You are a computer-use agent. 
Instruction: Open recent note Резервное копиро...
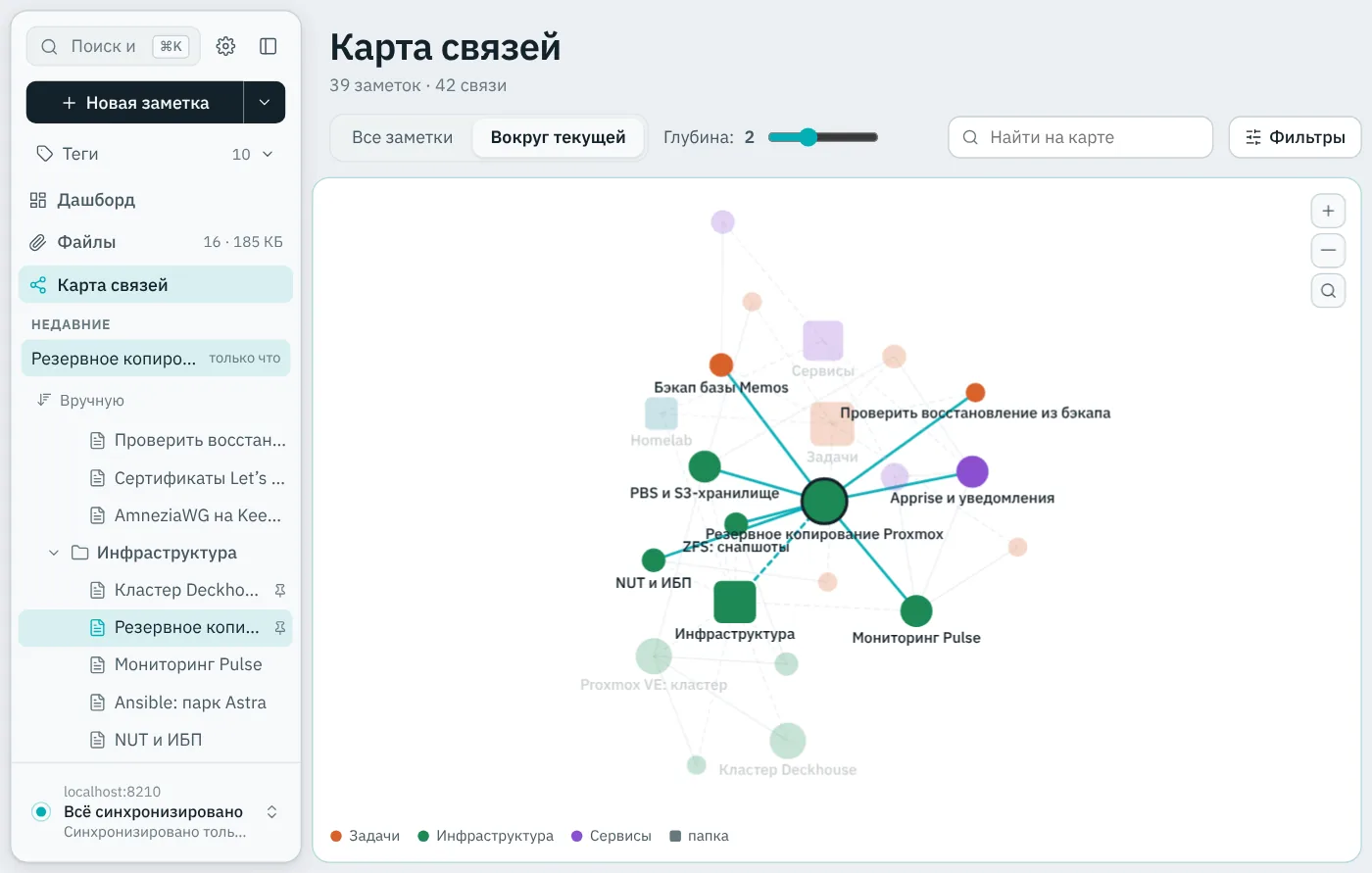coord(156,359)
